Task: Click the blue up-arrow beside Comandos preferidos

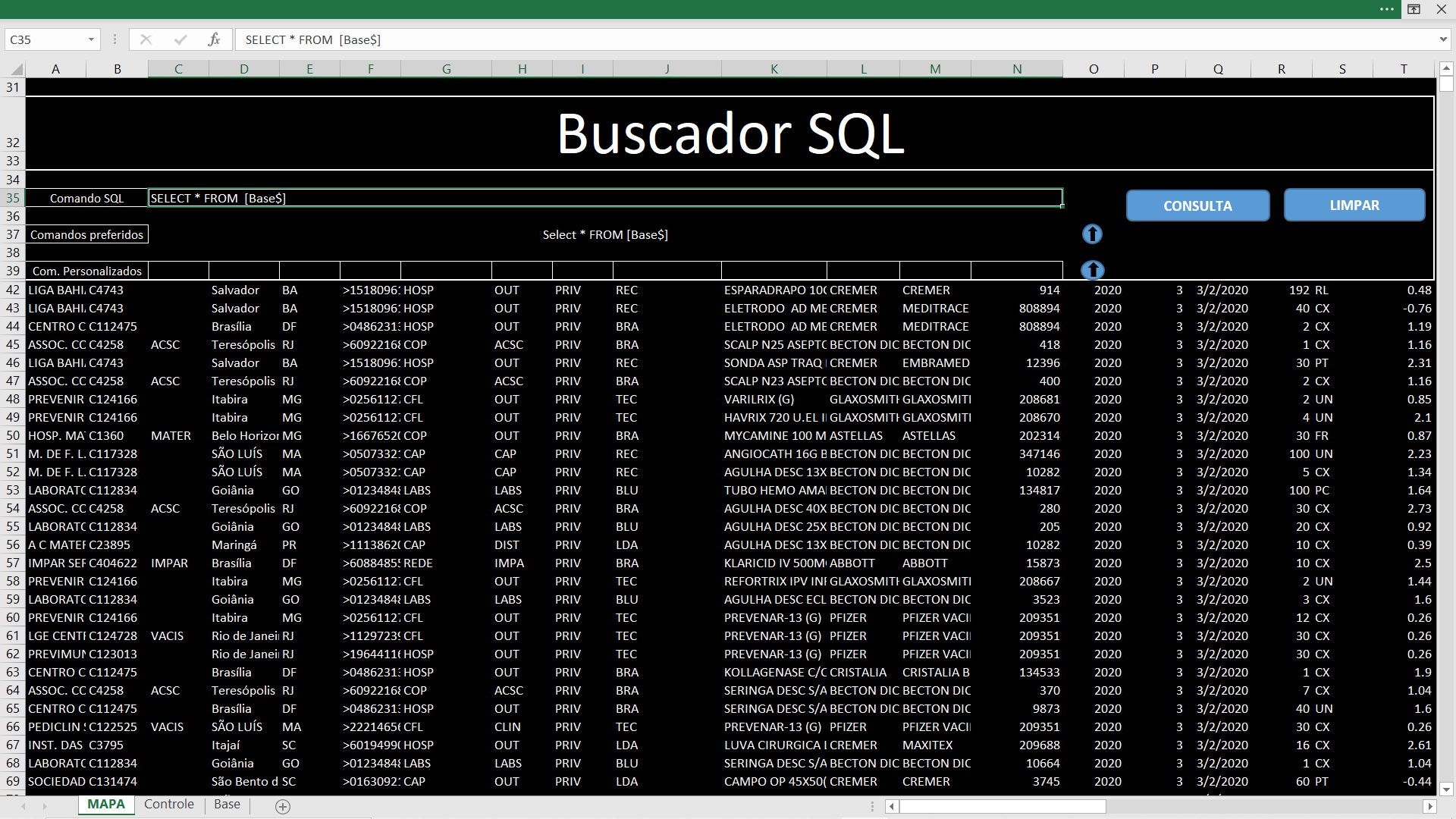Action: pos(1092,234)
